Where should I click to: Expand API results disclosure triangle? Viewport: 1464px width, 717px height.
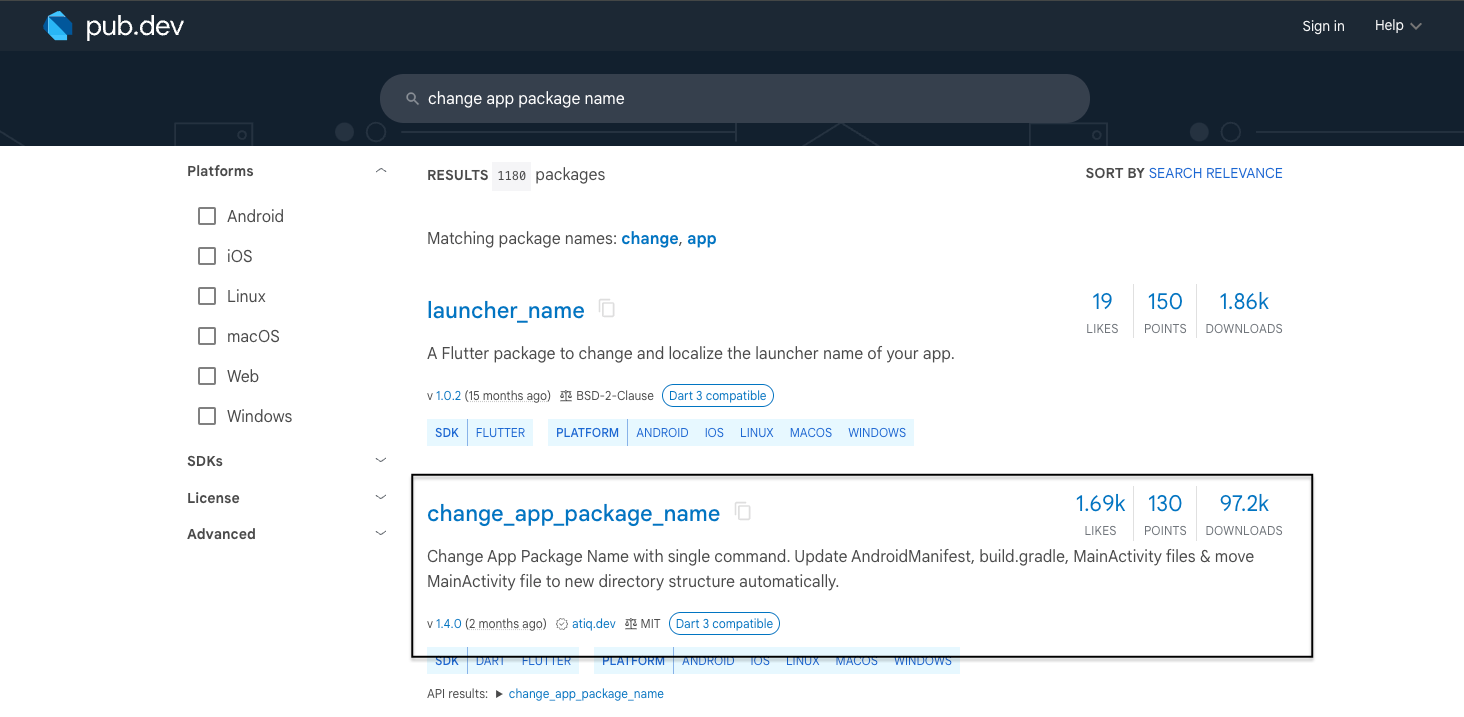[499, 694]
